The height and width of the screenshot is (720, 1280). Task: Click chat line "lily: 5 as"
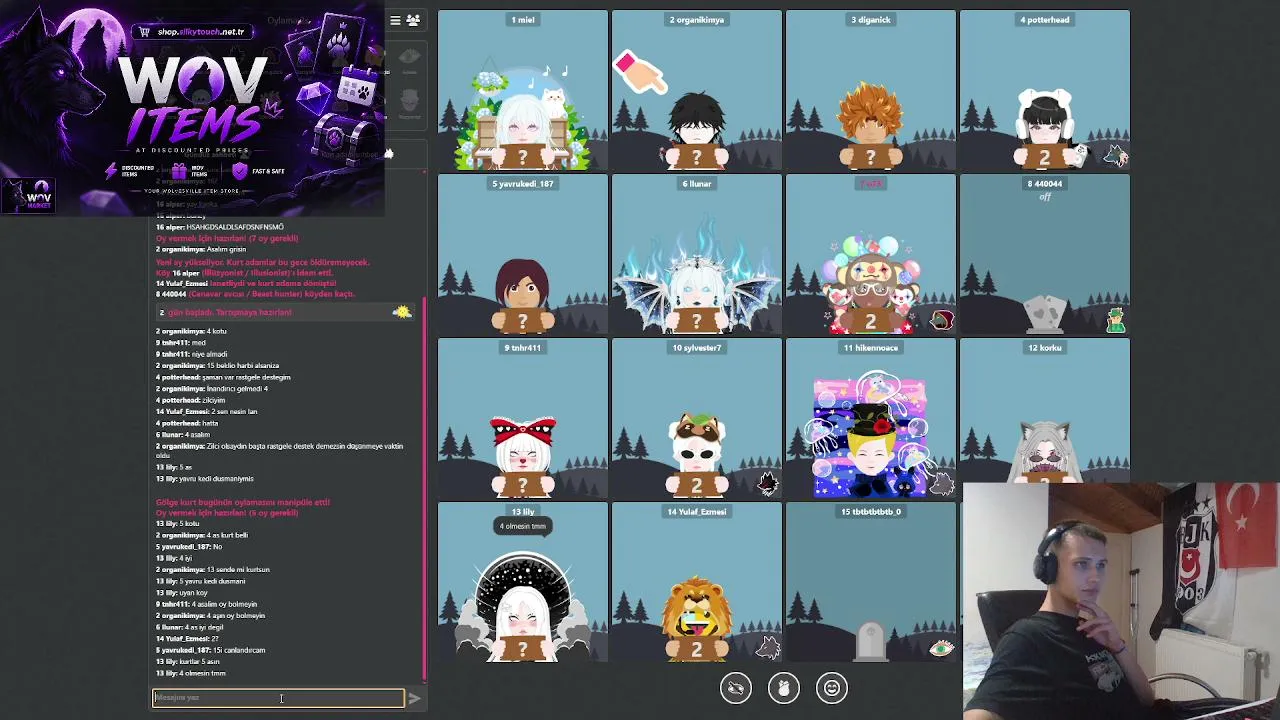coord(174,467)
